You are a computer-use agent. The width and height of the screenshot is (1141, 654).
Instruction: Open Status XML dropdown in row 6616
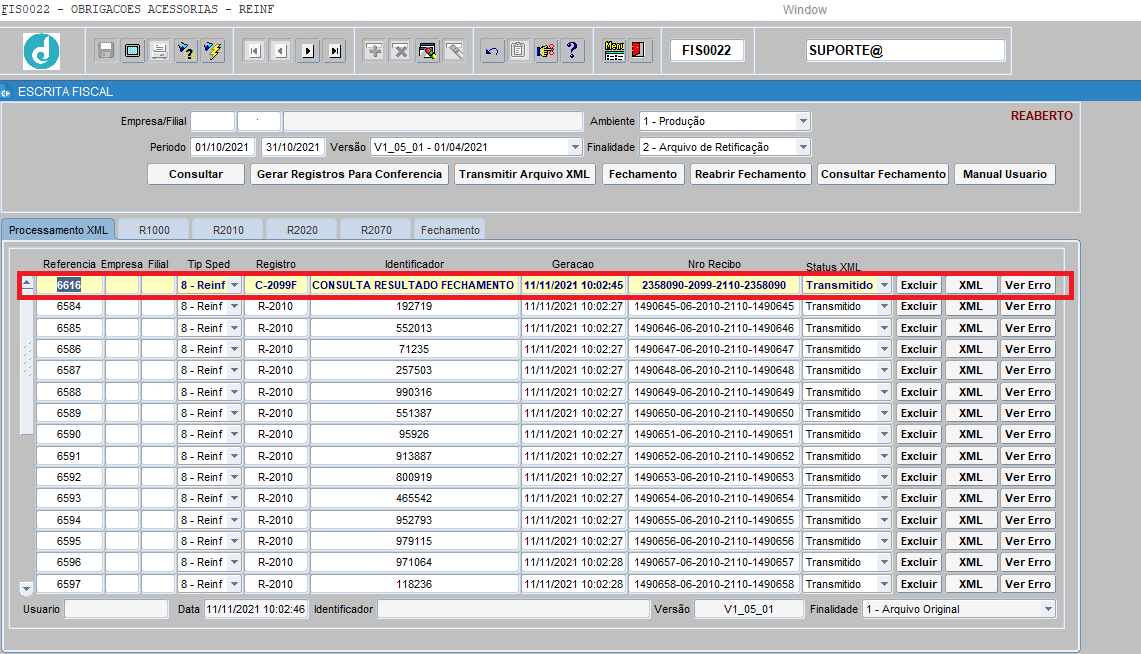tap(884, 285)
